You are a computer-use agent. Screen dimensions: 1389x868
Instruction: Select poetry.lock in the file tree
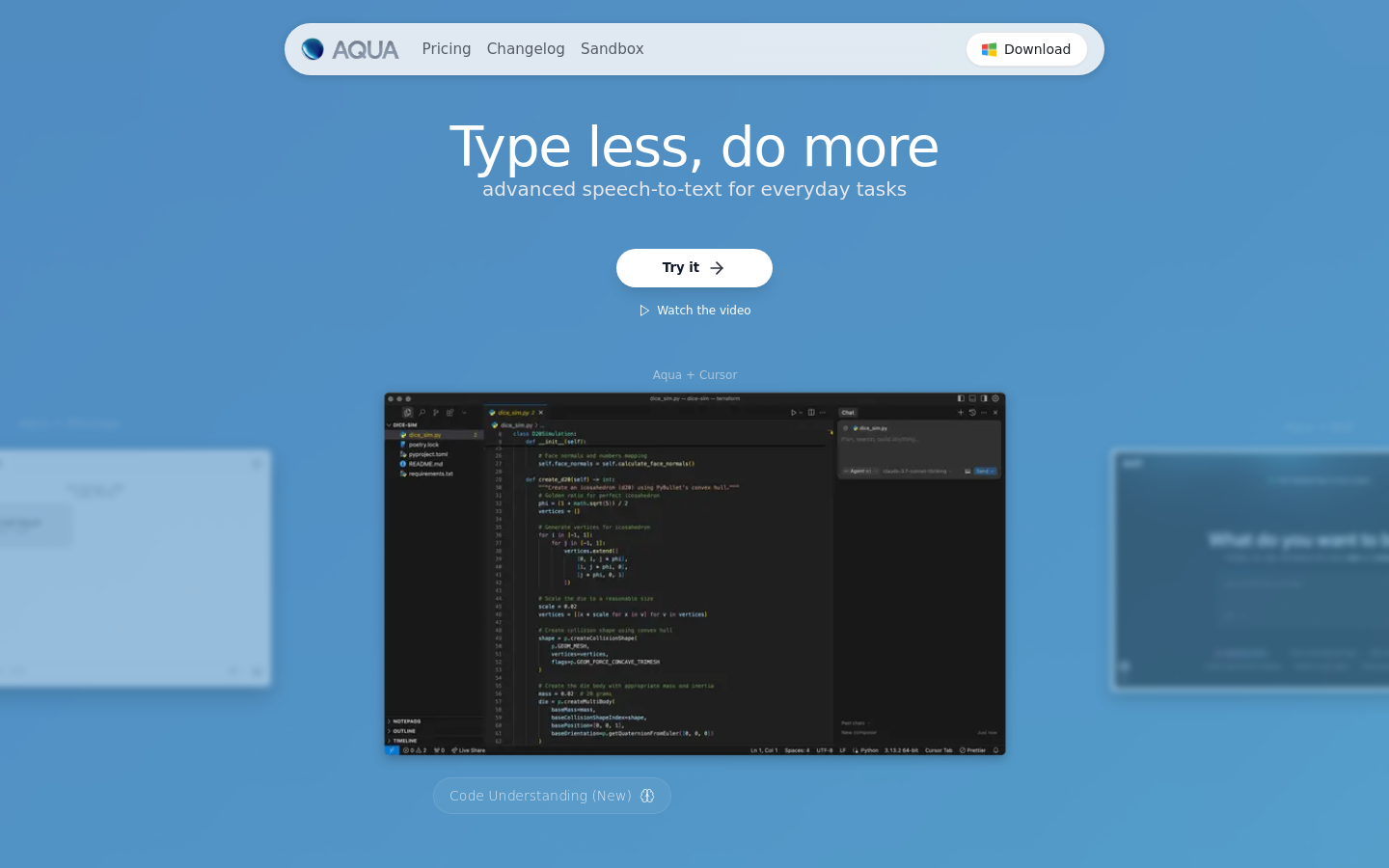(434, 445)
